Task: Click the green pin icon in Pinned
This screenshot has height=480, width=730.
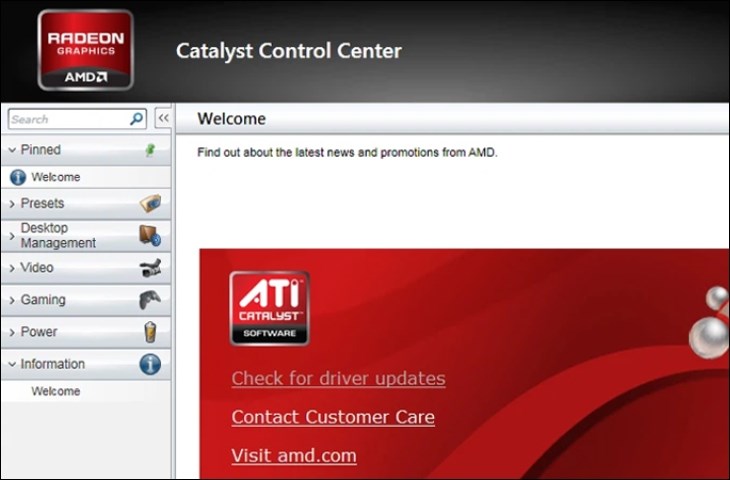Action: click(x=150, y=150)
